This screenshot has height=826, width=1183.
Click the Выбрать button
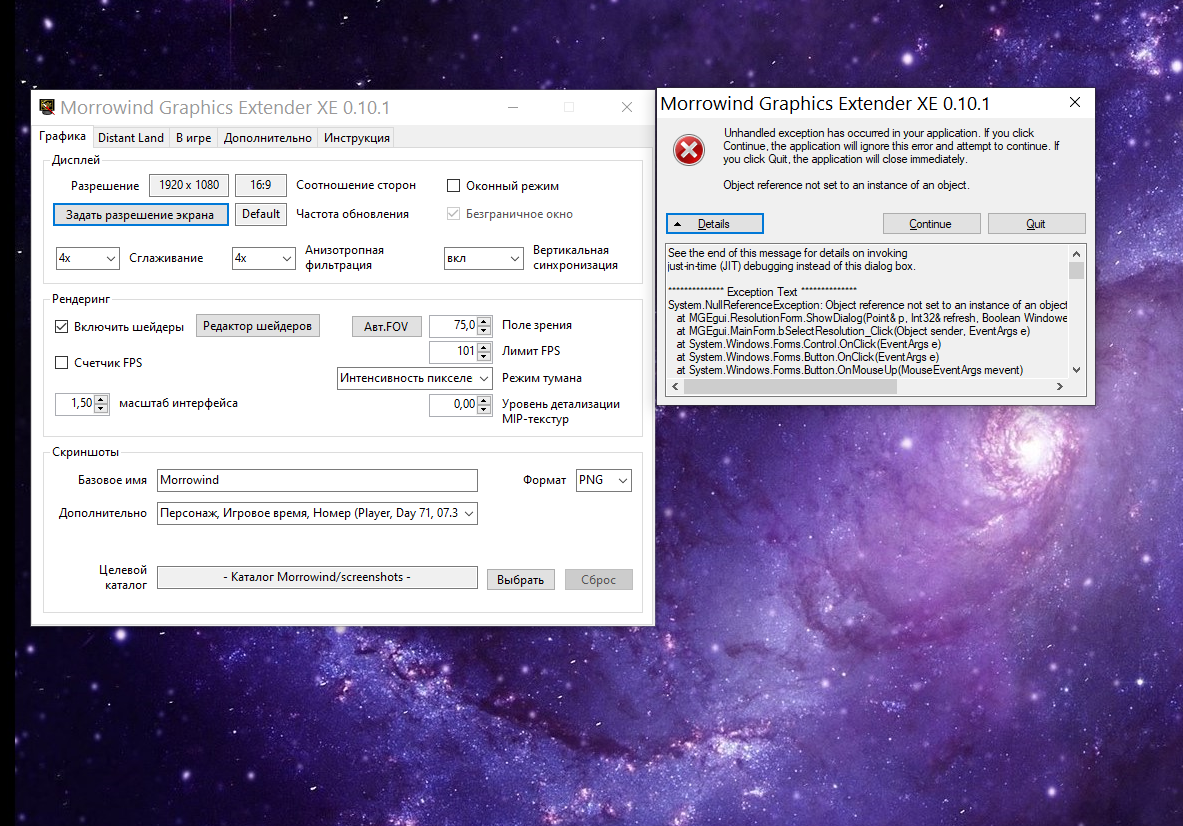click(521, 579)
